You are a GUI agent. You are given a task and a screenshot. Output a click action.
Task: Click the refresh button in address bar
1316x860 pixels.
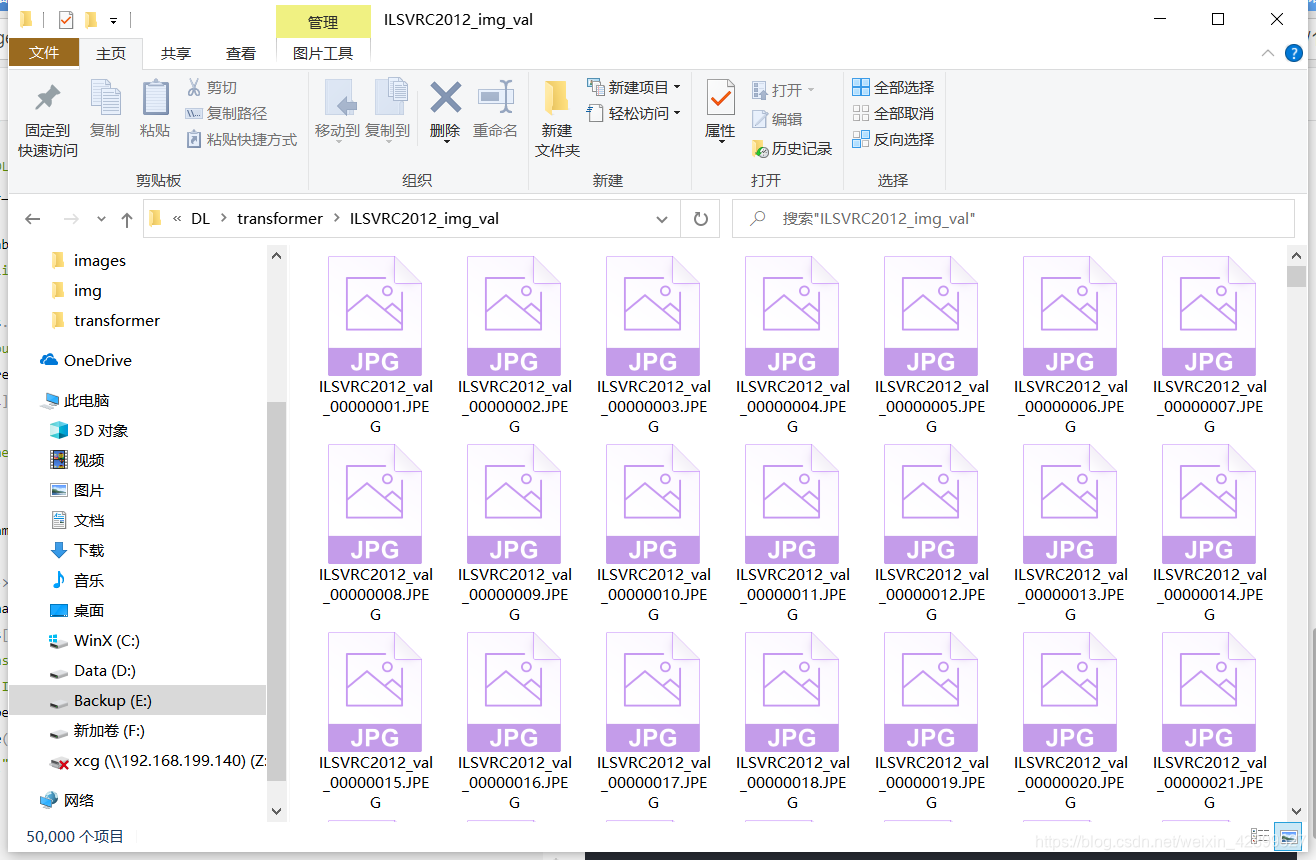click(701, 218)
